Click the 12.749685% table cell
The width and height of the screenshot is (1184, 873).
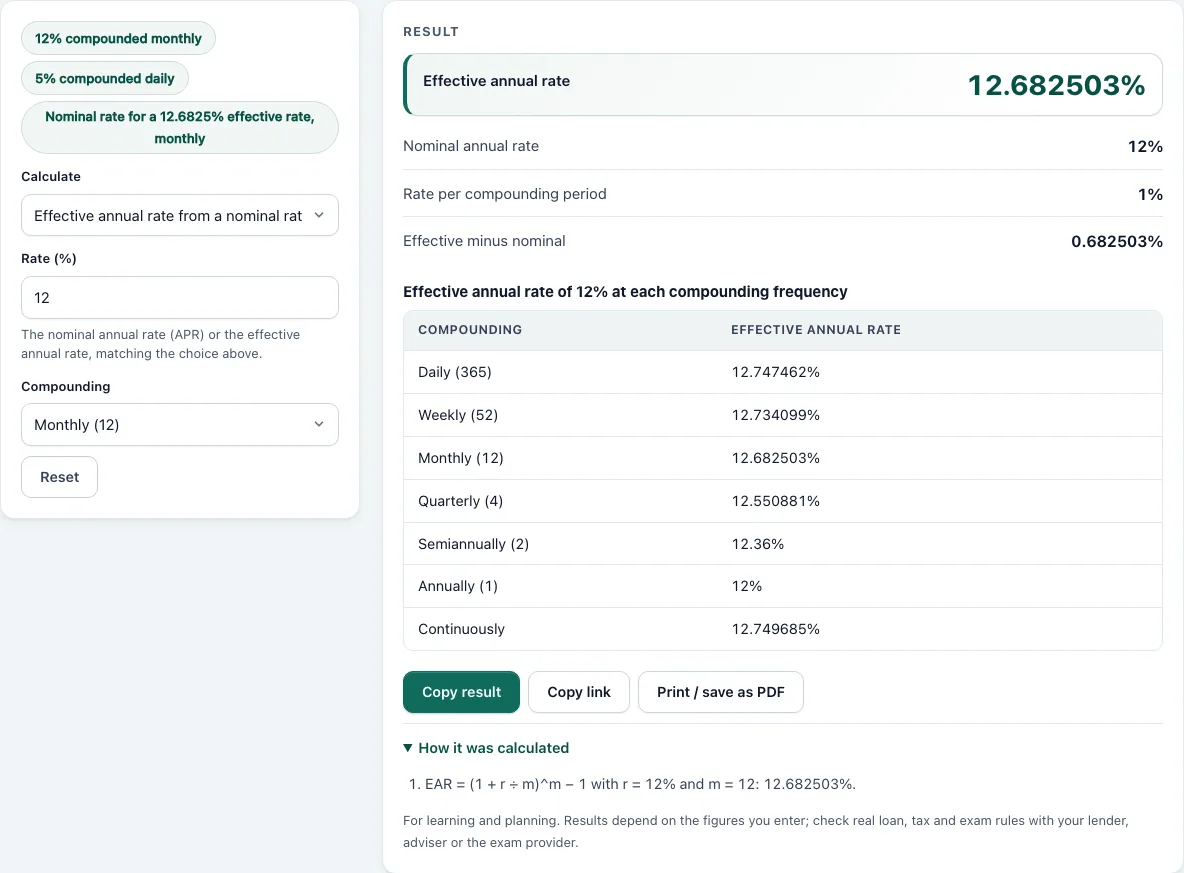click(x=775, y=629)
